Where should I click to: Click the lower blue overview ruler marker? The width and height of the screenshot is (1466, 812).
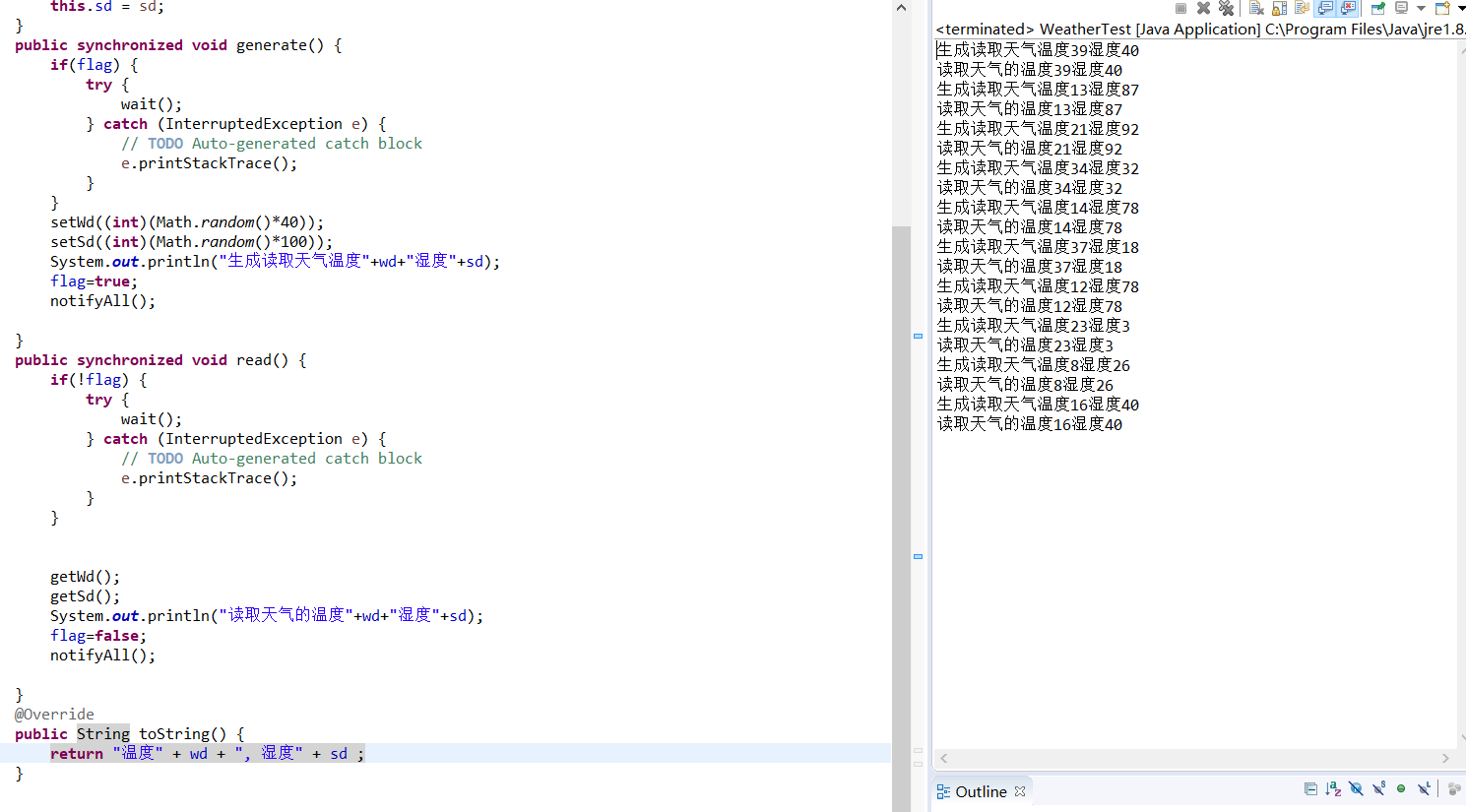pyautogui.click(x=918, y=556)
